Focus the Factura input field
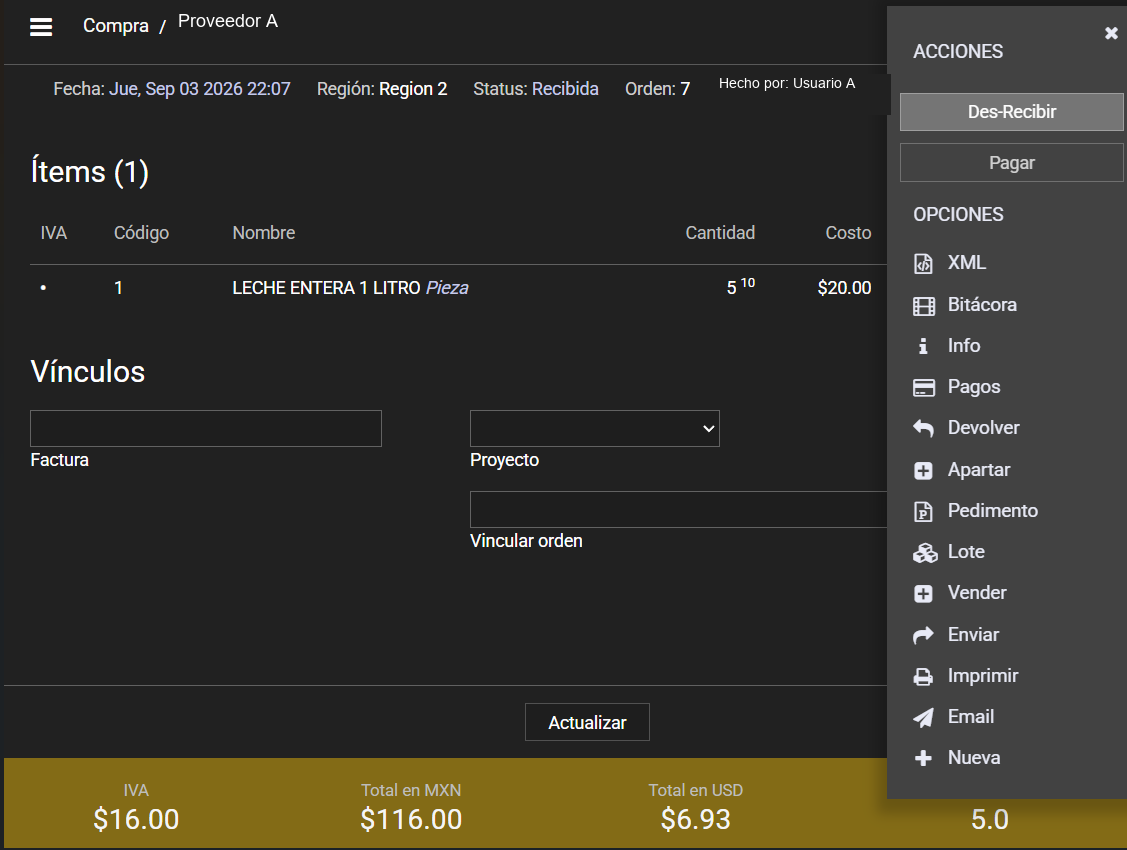This screenshot has height=850, width=1127. 206,428
